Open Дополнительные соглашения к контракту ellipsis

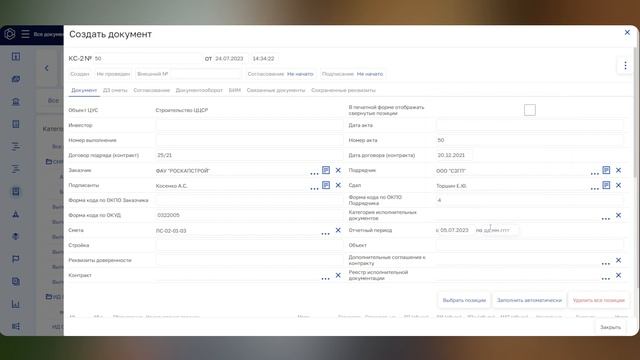[x=606, y=263]
